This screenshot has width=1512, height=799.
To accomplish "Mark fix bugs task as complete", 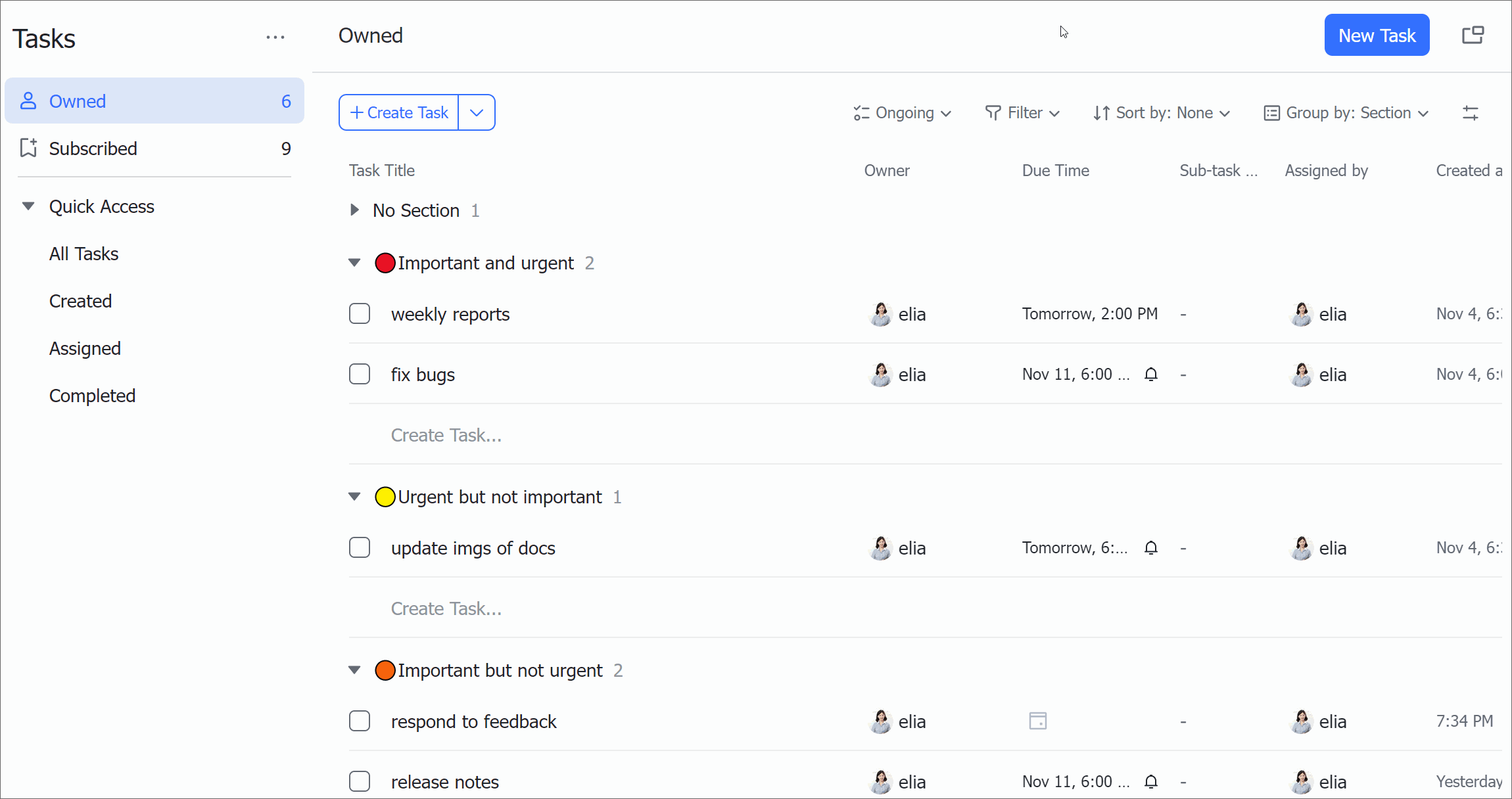I will click(x=360, y=375).
